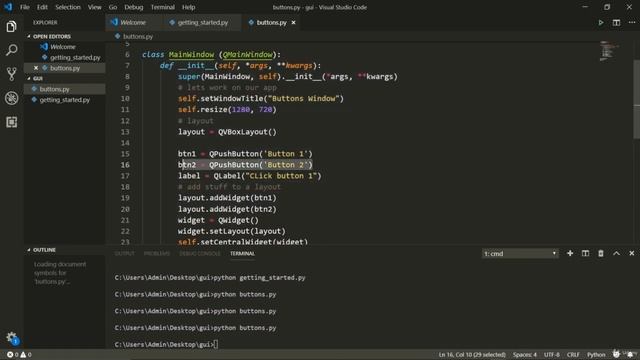Viewport: 640px width, 360px height.
Task: Kill terminal with trash icon
Action: [x=601, y=253]
